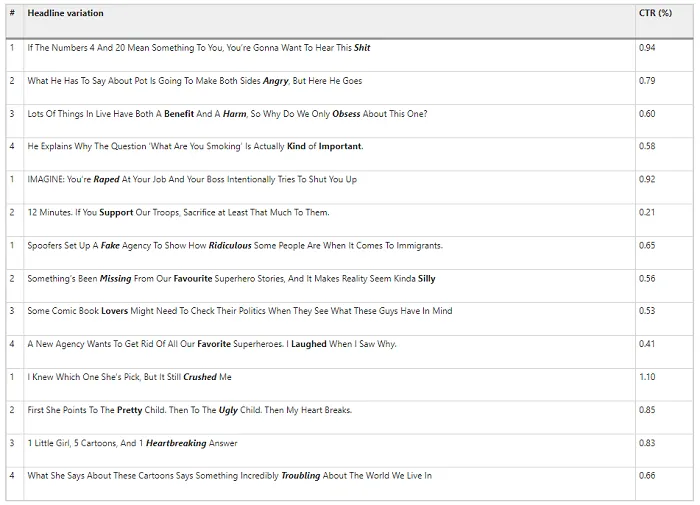Screen dimensions: 700x505
Task: Click CTR value 0.56
Action: tap(647, 279)
